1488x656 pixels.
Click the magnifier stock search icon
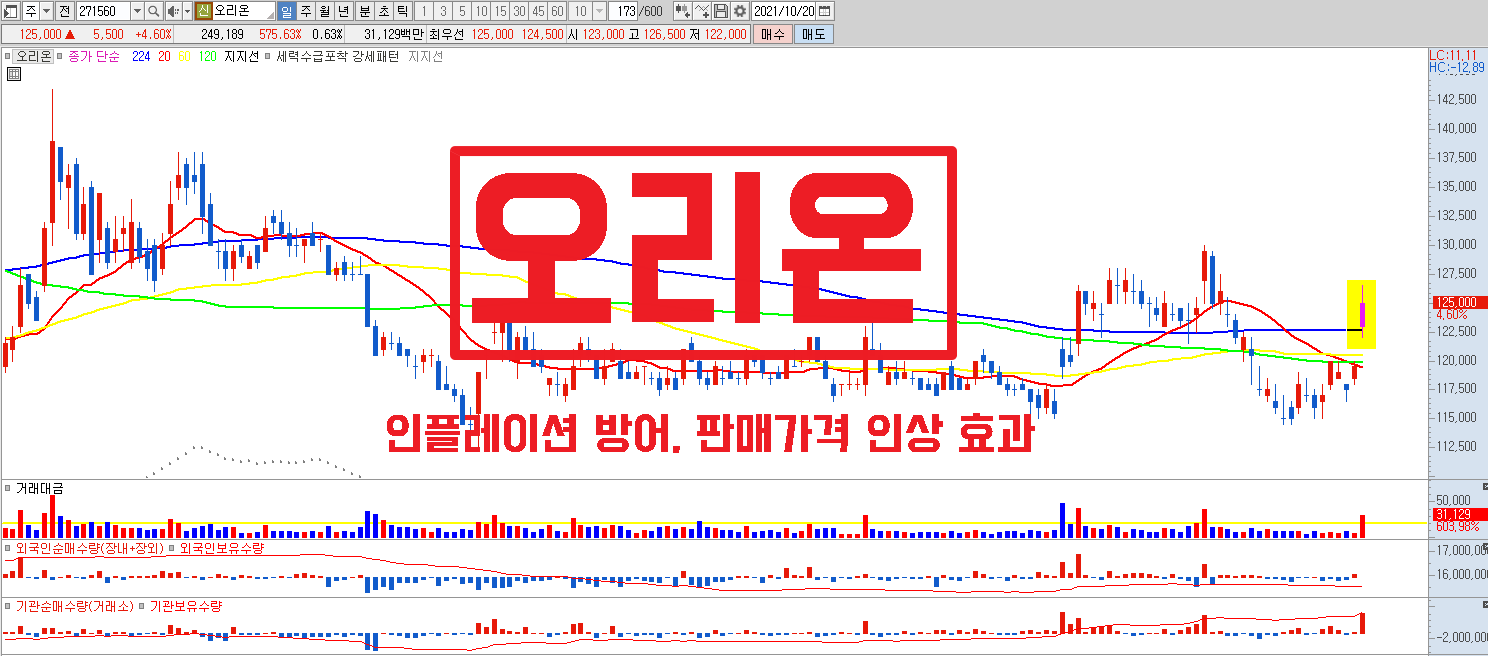153,11
